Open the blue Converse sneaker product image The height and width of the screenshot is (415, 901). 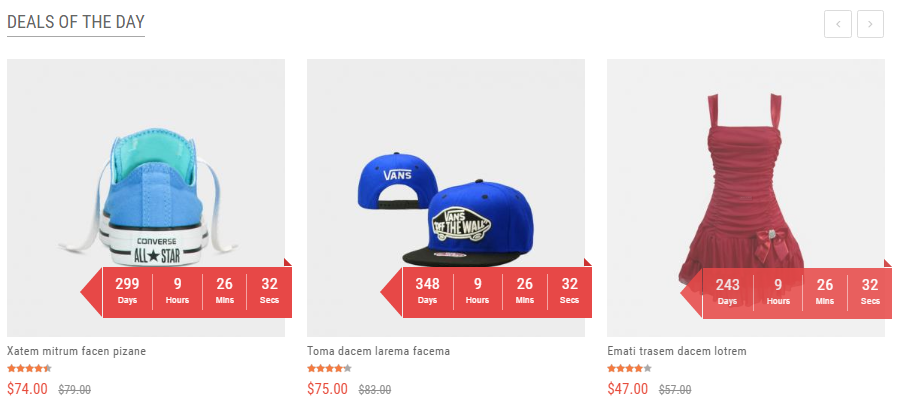coord(146,198)
